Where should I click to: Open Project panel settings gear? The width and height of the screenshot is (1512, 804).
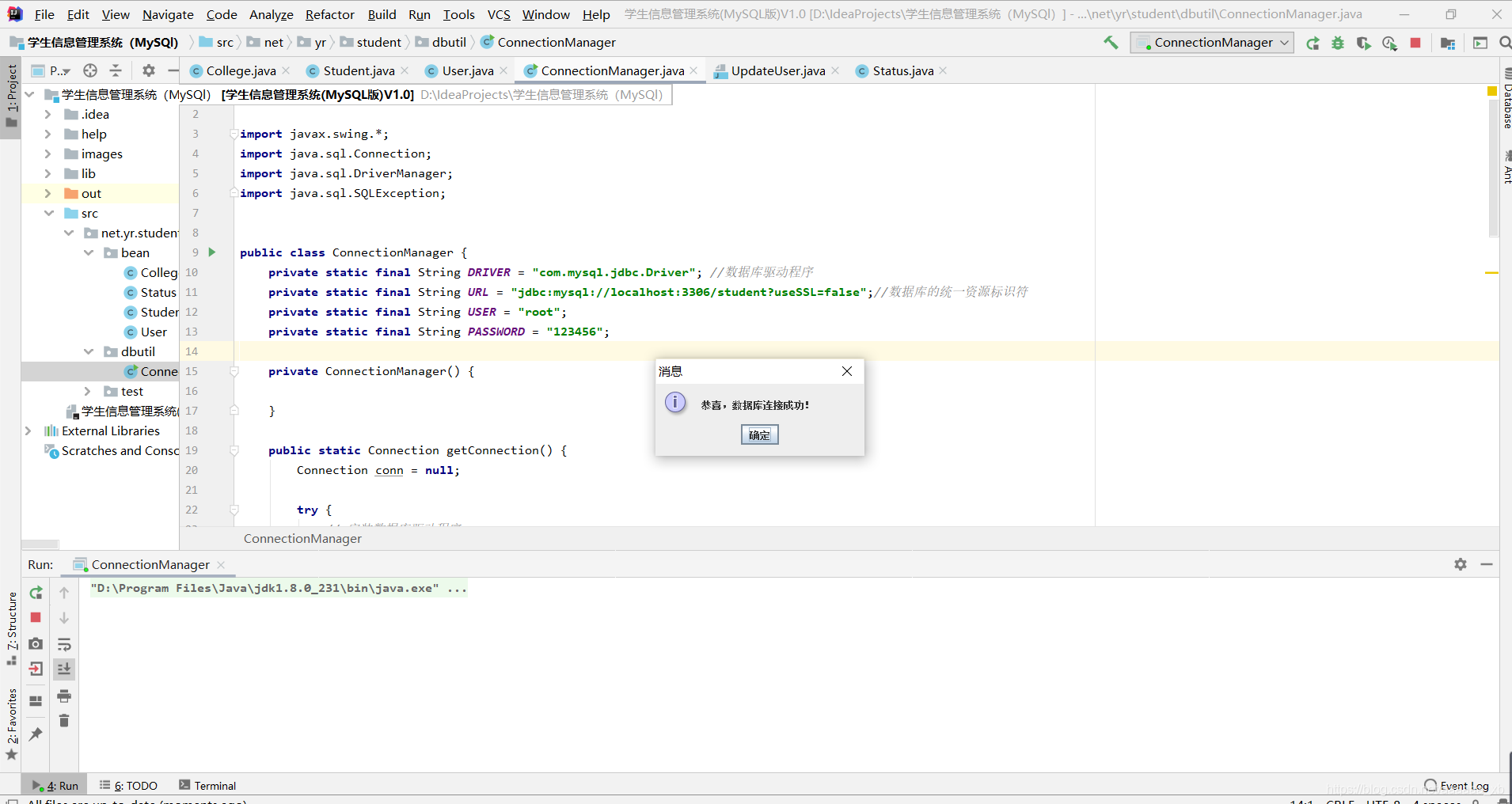tap(149, 70)
